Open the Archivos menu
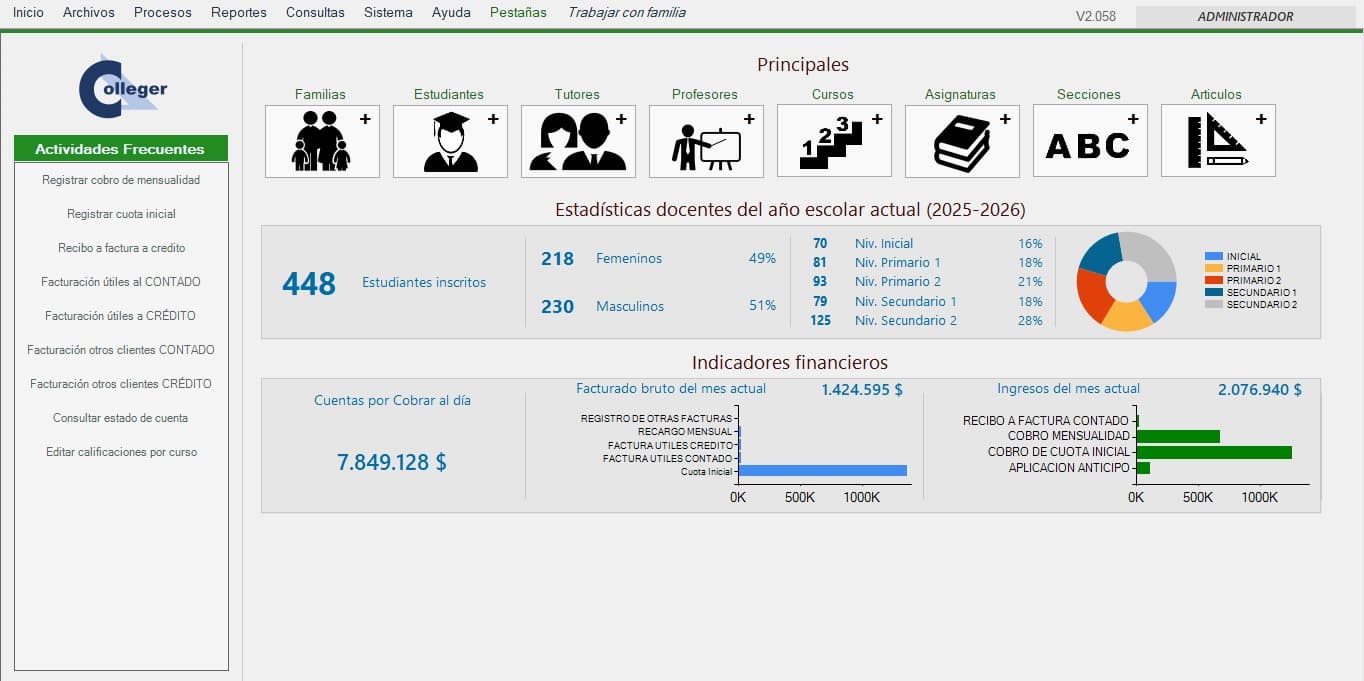This screenshot has height=681, width=1364. coord(88,13)
